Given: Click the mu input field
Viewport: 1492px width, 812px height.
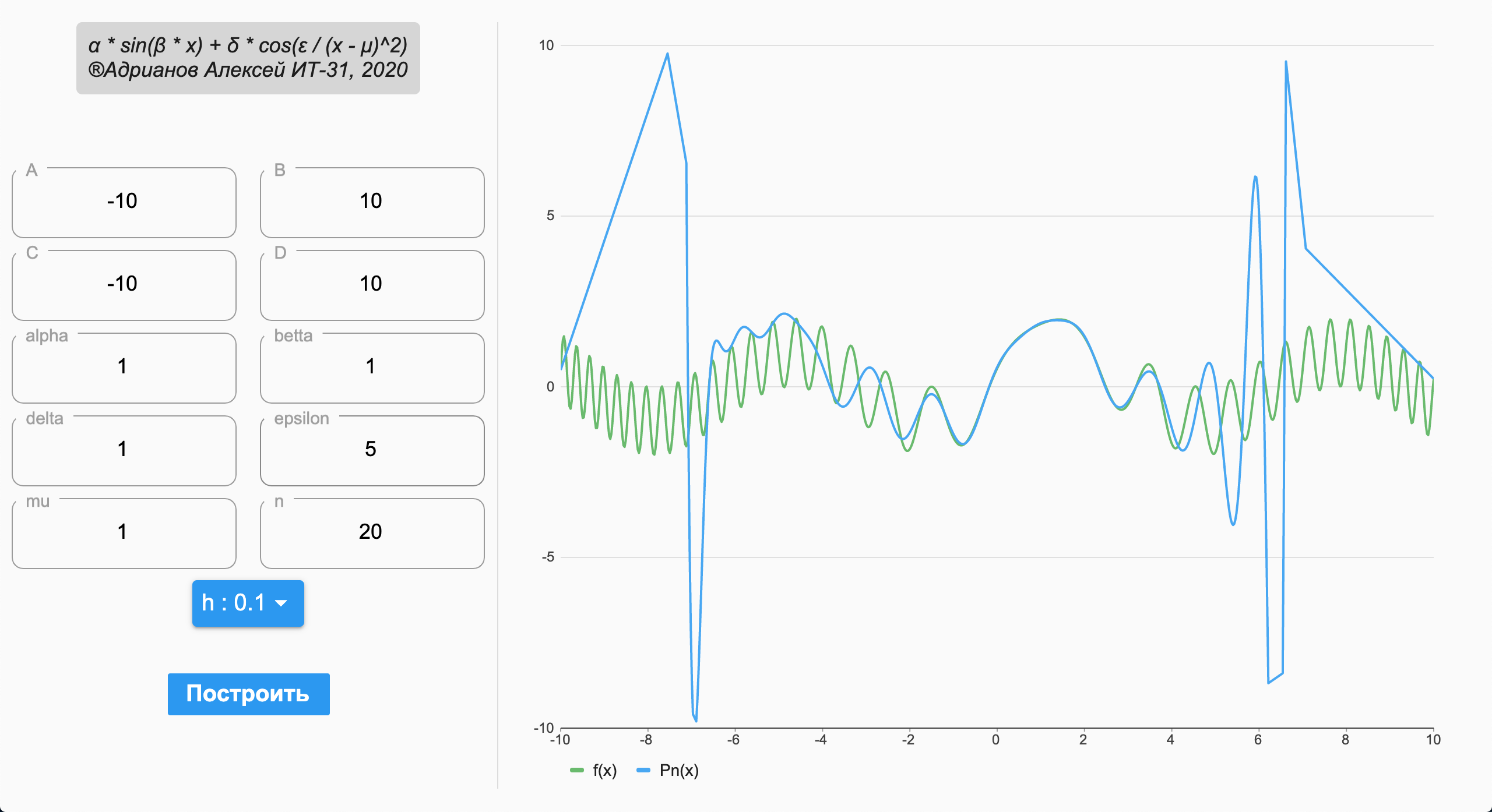Looking at the screenshot, I should pyautogui.click(x=123, y=532).
